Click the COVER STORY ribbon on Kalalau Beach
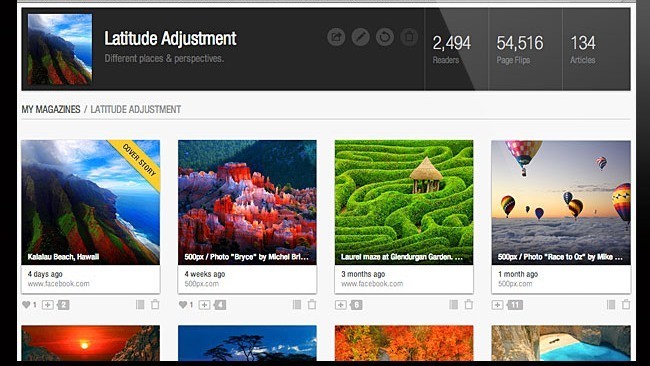Viewport: 650px width, 366px height. (139, 160)
